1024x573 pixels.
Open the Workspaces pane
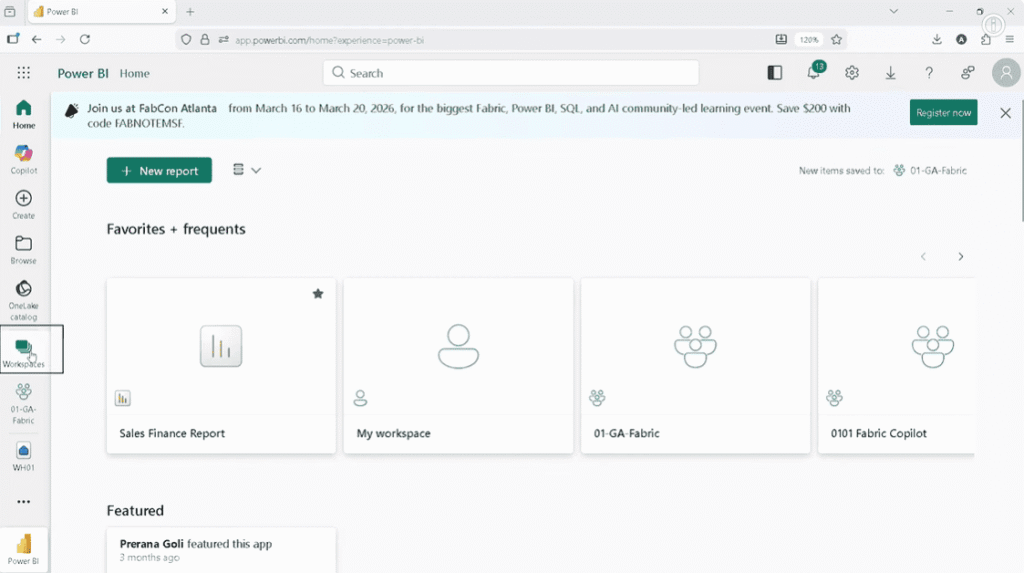pyautogui.click(x=24, y=351)
